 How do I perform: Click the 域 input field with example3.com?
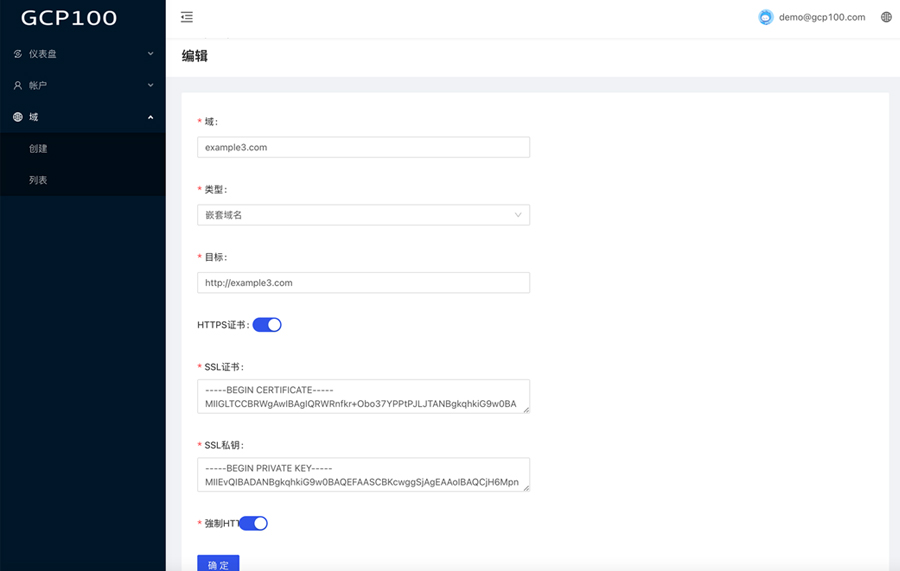coord(363,147)
